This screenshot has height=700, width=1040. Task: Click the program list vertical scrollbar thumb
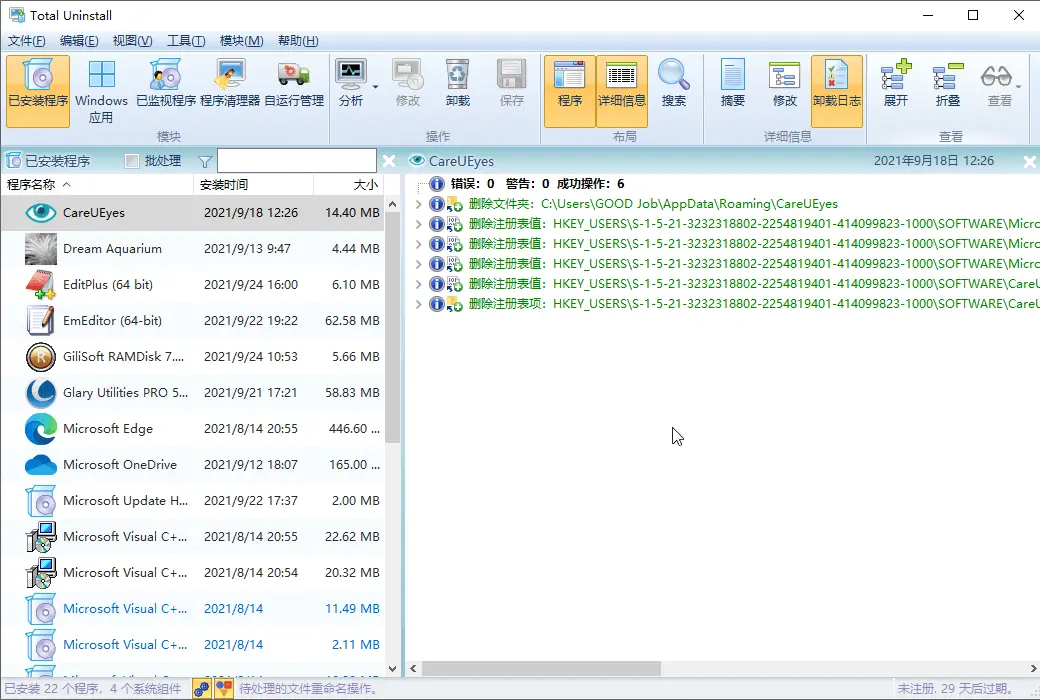(x=393, y=328)
